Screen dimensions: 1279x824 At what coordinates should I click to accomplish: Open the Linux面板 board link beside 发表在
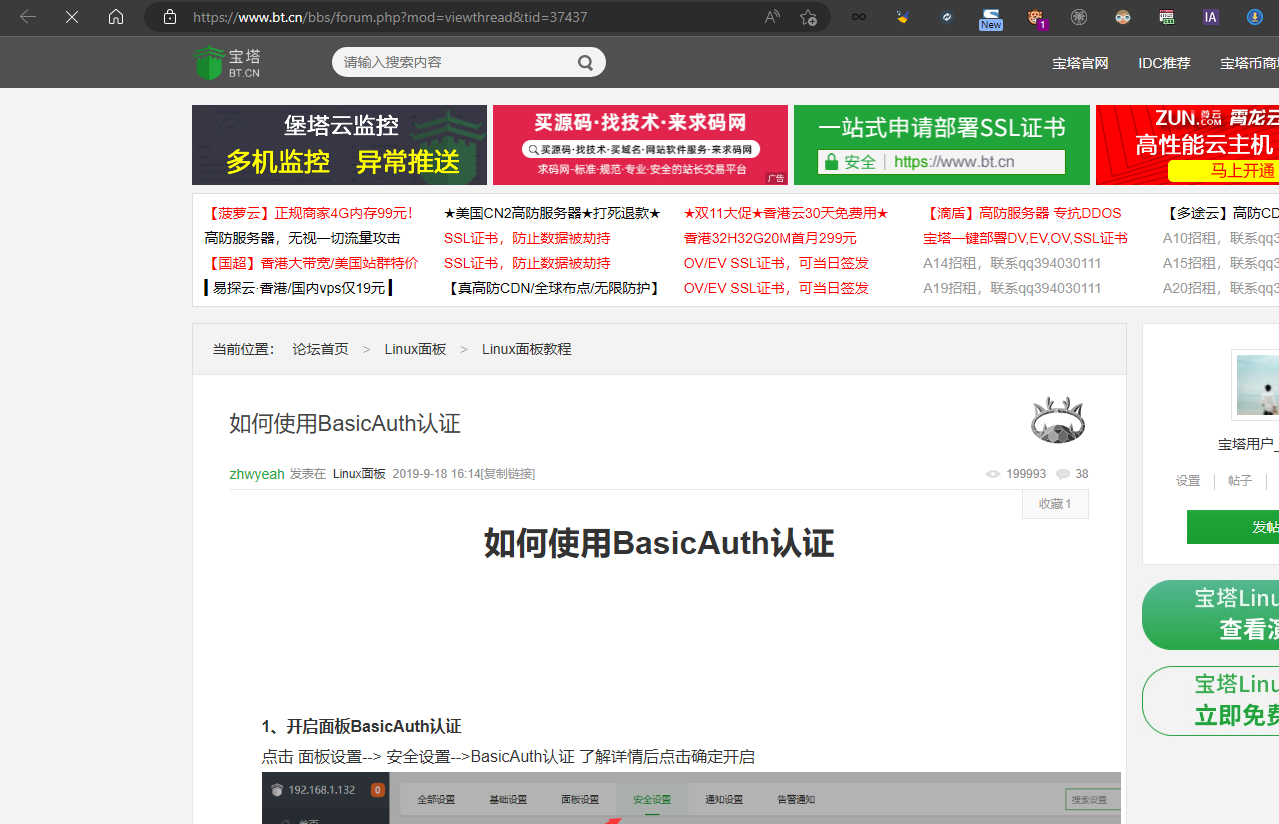click(x=359, y=474)
